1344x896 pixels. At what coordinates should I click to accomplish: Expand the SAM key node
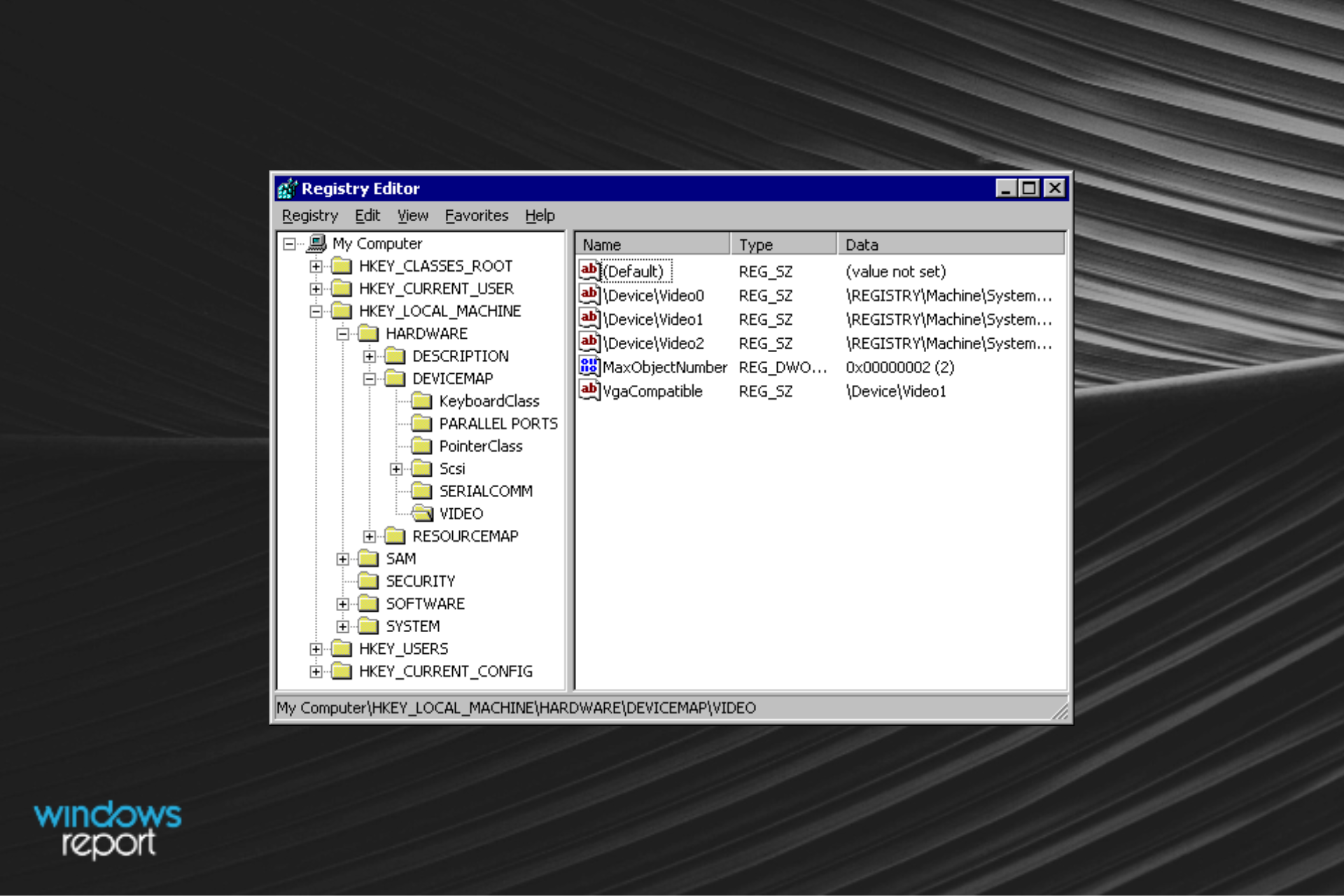[x=342, y=559]
